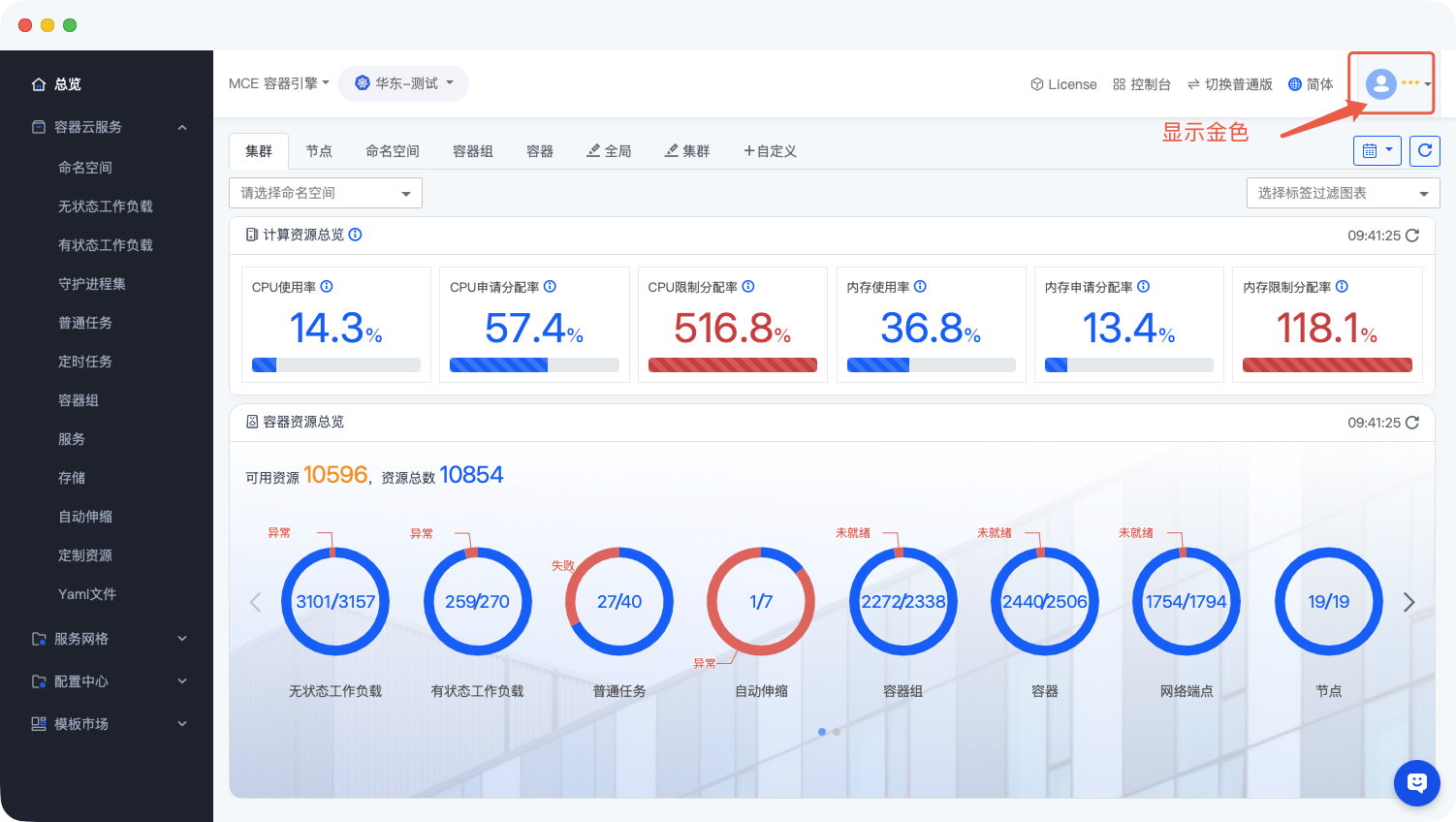Open the 选择标签过滤图表 dropdown

point(1342,193)
